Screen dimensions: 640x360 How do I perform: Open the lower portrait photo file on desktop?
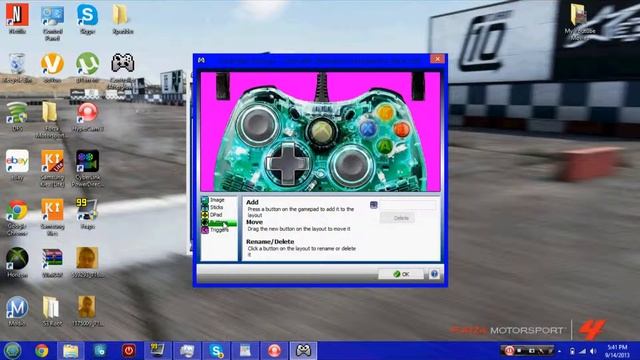87,311
